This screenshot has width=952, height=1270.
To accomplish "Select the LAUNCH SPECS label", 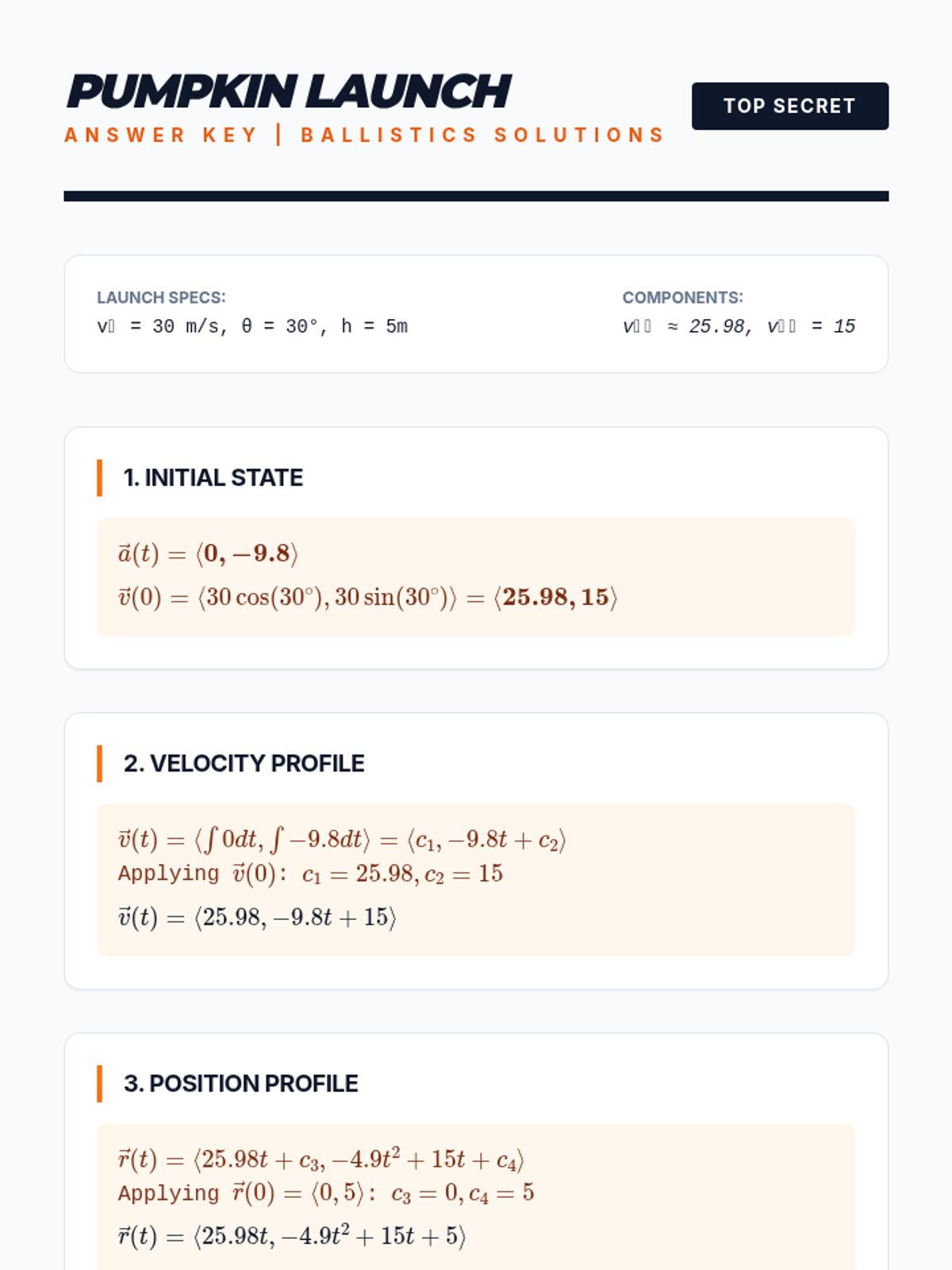I will click(x=161, y=298).
